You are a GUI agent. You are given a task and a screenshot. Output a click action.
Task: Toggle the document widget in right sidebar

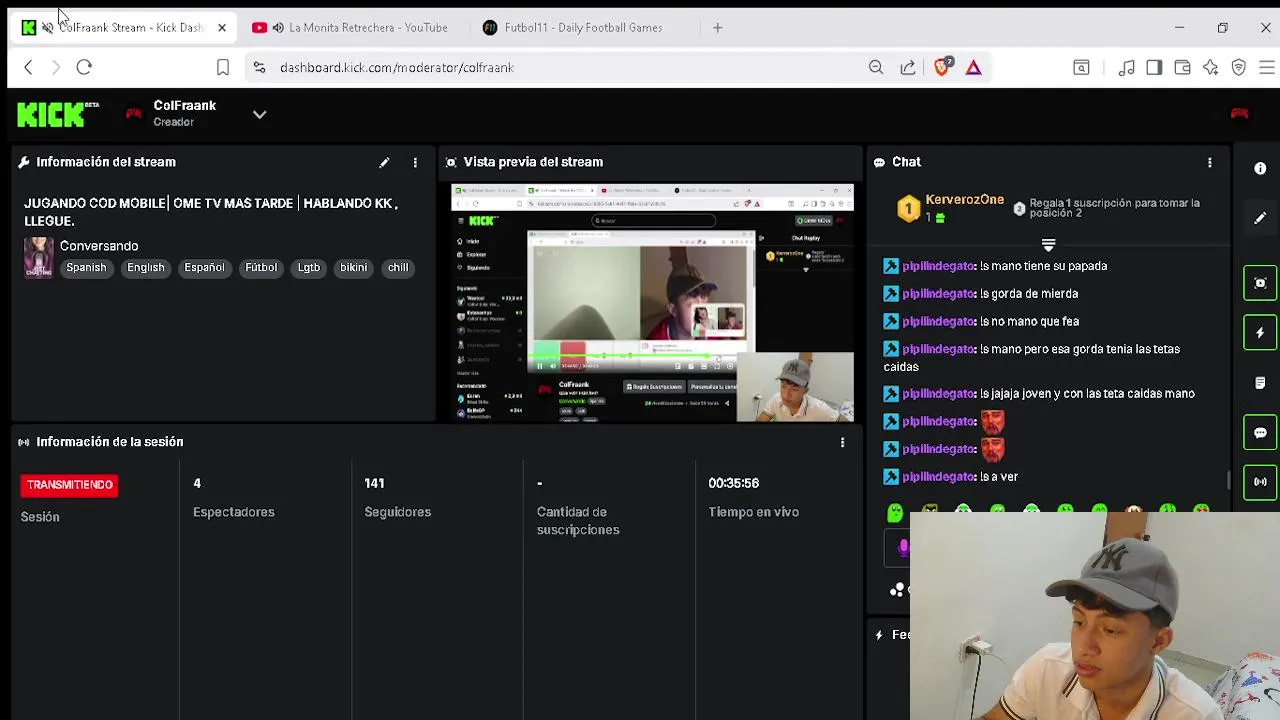click(x=1260, y=383)
